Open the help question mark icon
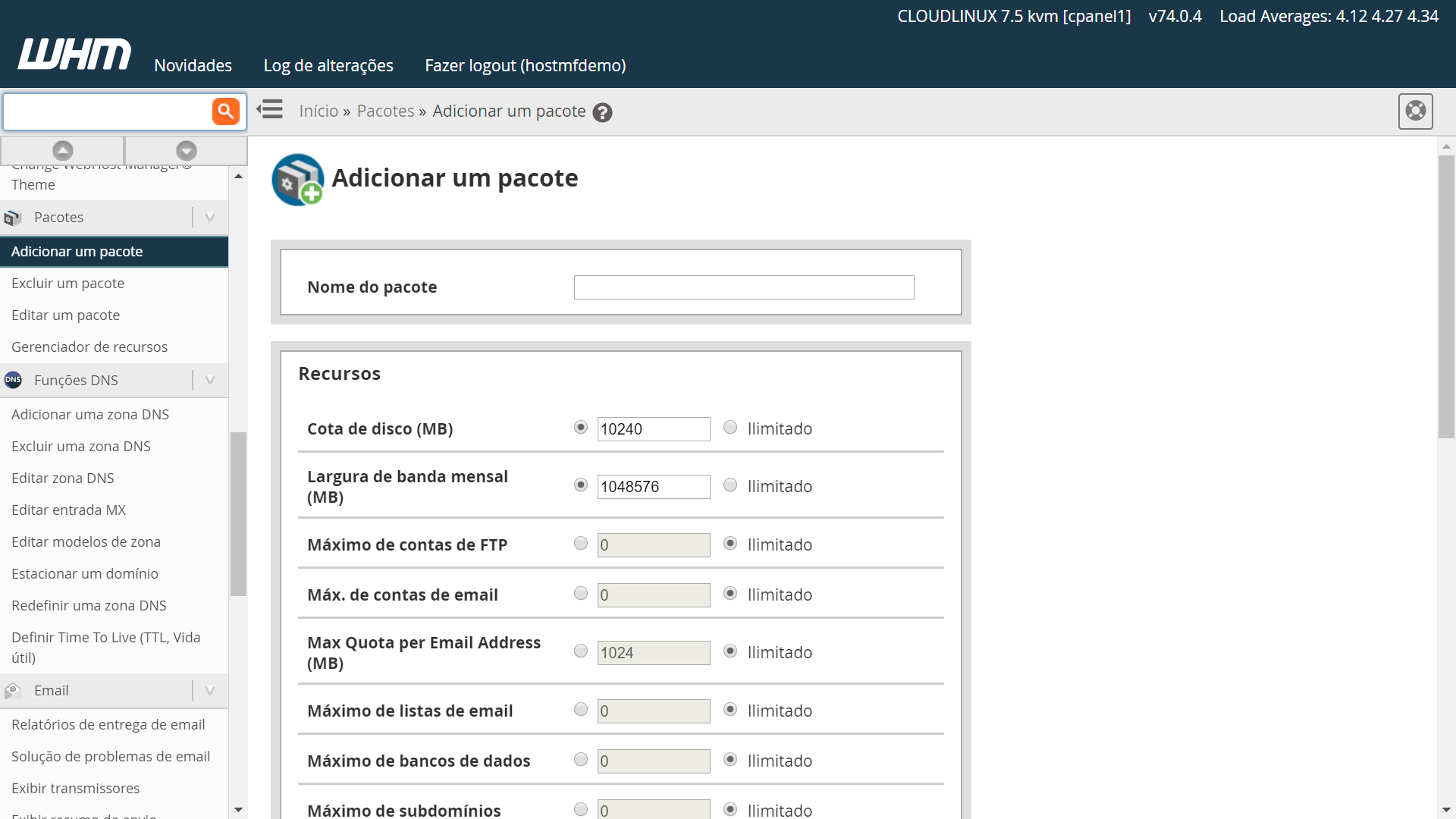The image size is (1456, 819). pyautogui.click(x=602, y=112)
